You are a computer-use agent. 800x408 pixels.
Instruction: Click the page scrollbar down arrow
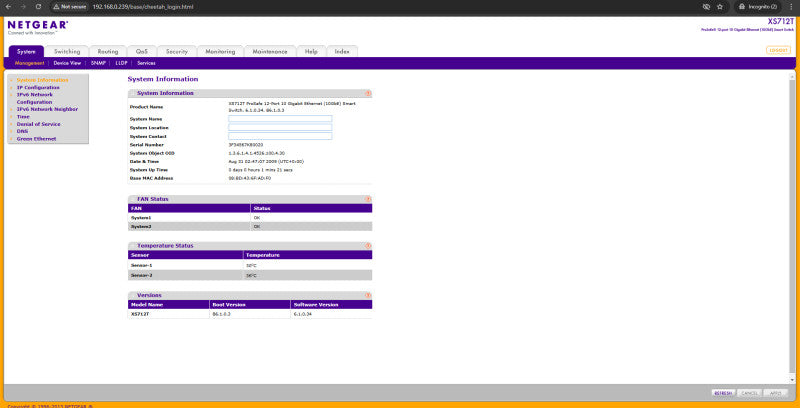pos(792,380)
